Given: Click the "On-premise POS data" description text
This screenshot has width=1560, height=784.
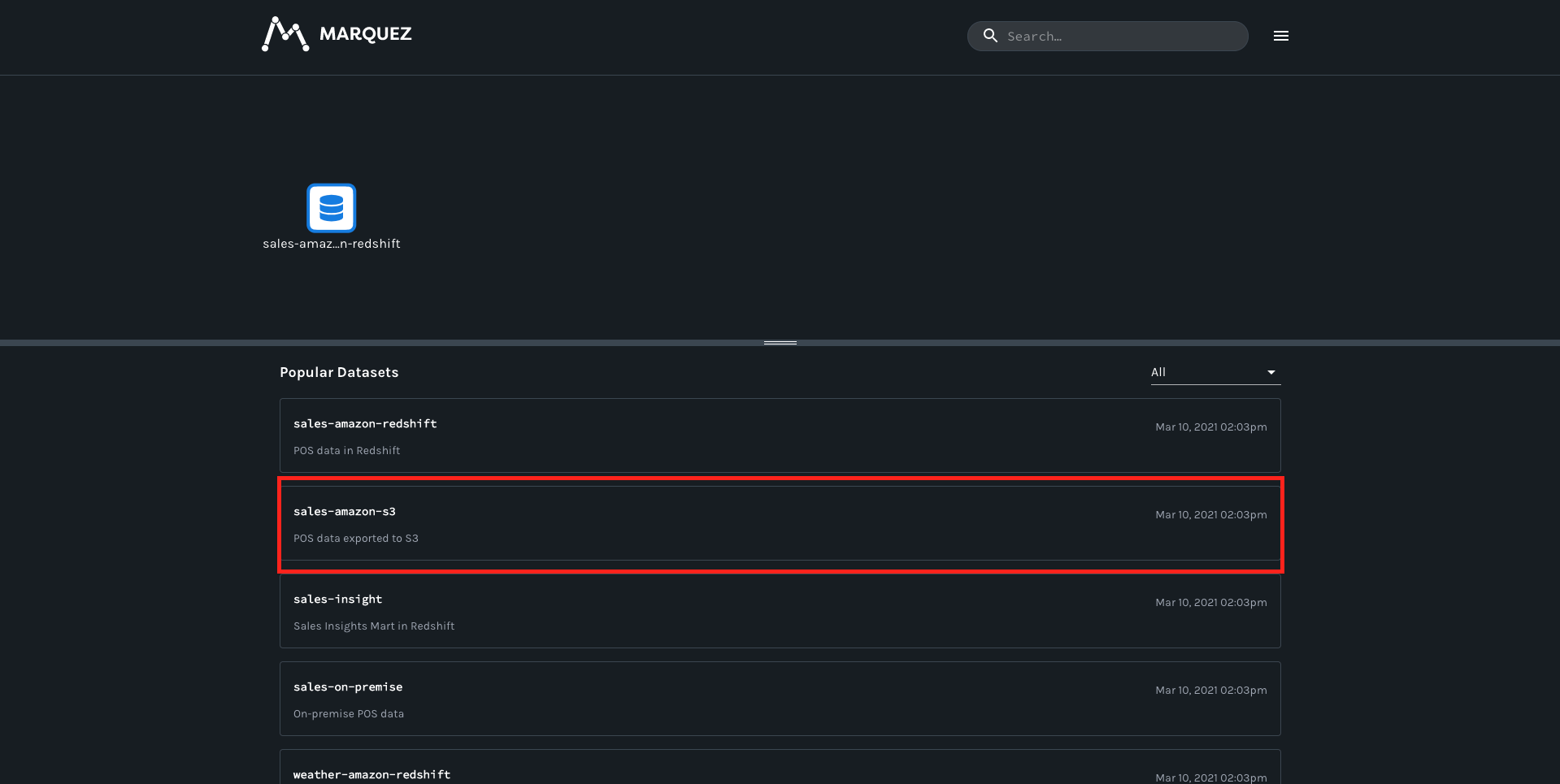Looking at the screenshot, I should [x=349, y=713].
